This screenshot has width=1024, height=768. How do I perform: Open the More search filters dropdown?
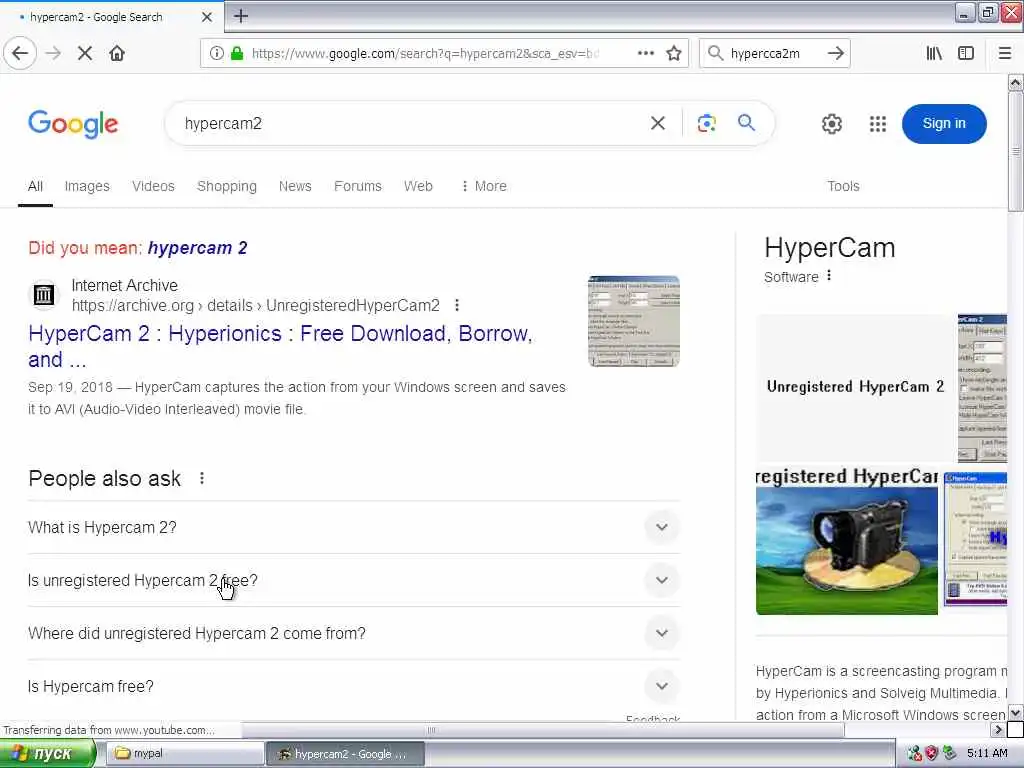tap(484, 187)
